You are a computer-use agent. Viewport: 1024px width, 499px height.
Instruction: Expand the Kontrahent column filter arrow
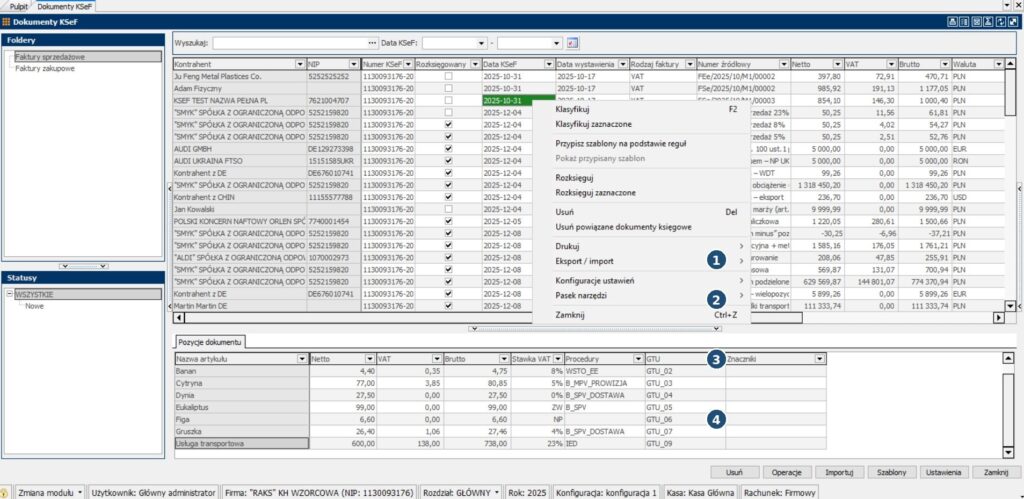[x=300, y=64]
